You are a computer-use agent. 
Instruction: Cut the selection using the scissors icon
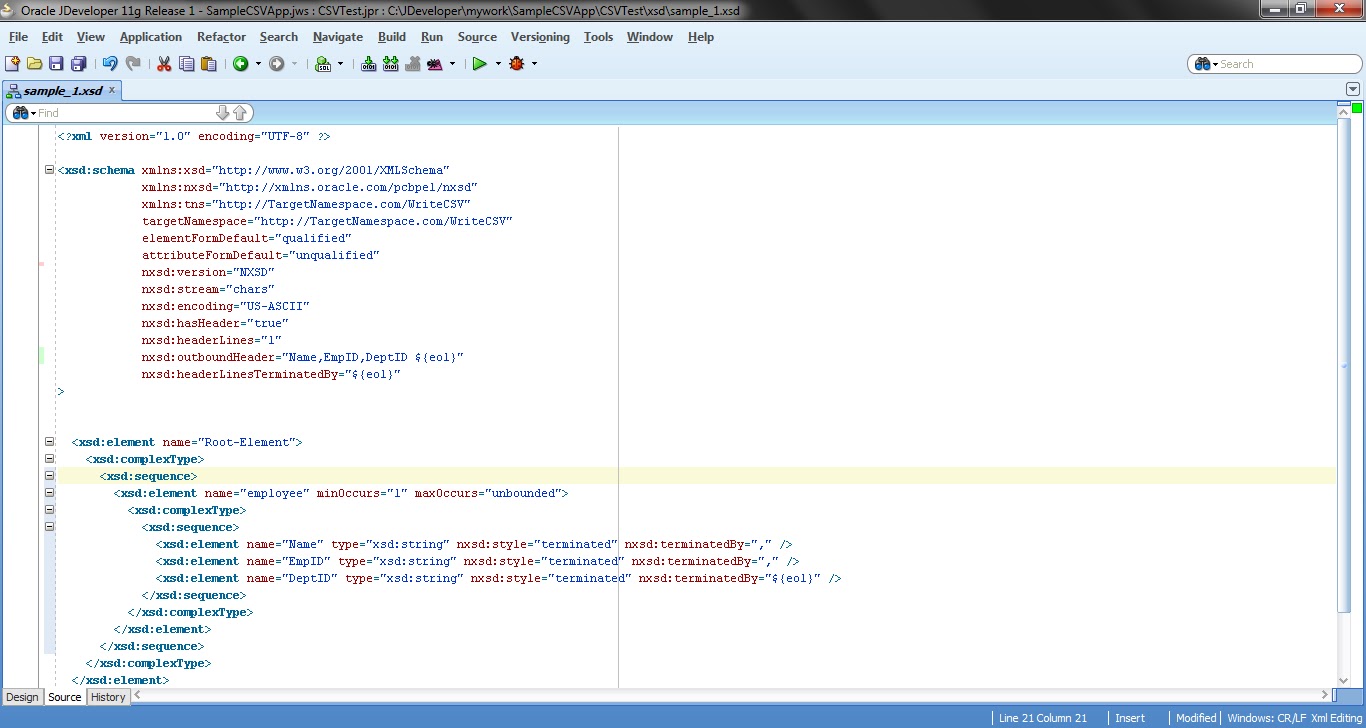[x=163, y=63]
